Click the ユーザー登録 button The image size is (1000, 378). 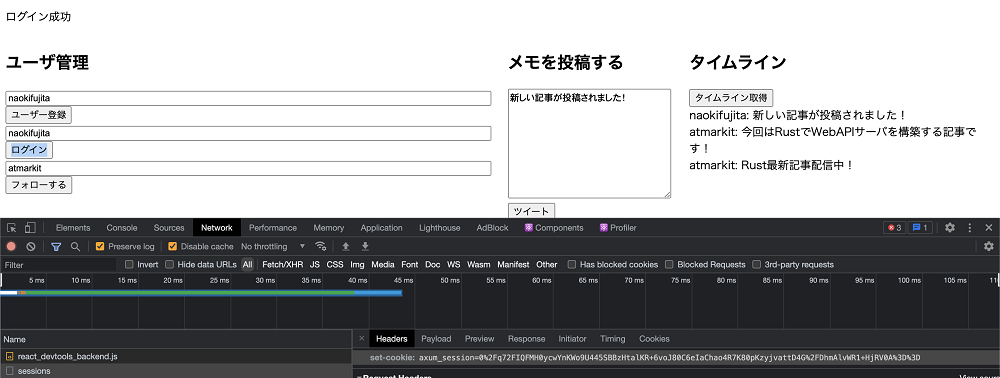(x=39, y=115)
